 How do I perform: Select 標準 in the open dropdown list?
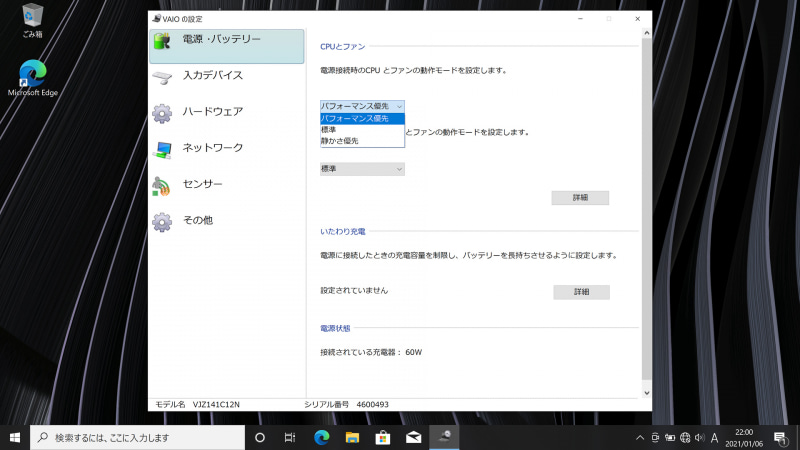[362, 130]
